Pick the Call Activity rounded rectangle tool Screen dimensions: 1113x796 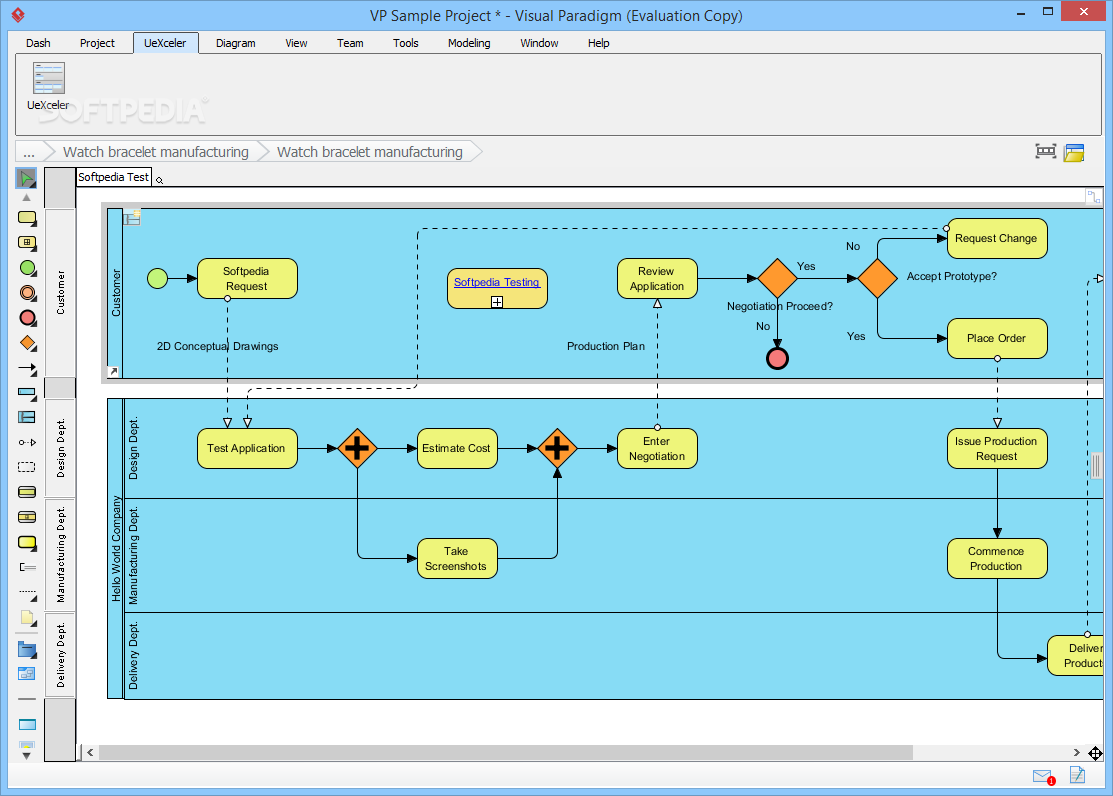(x=27, y=543)
